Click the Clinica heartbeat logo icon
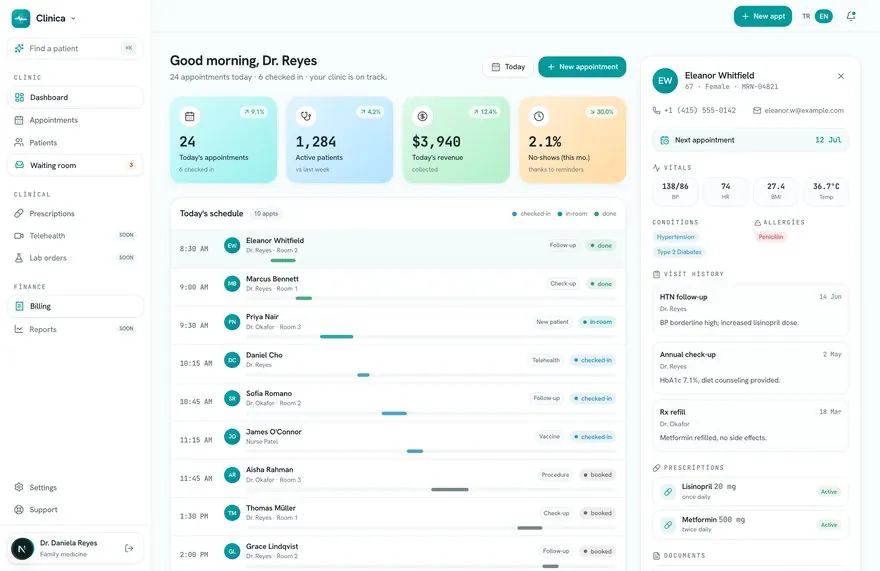 (x=21, y=18)
